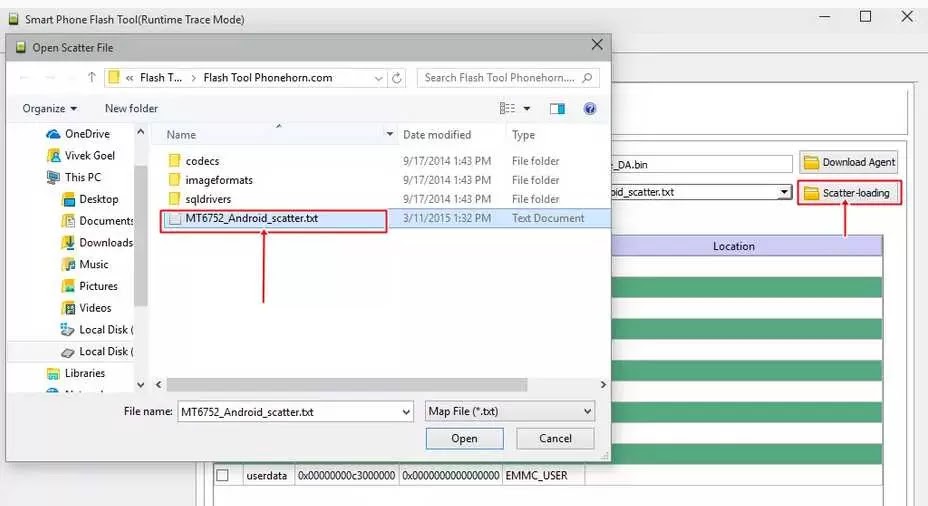928x506 pixels.
Task: Click the Download Agent path field
Action: point(702,165)
